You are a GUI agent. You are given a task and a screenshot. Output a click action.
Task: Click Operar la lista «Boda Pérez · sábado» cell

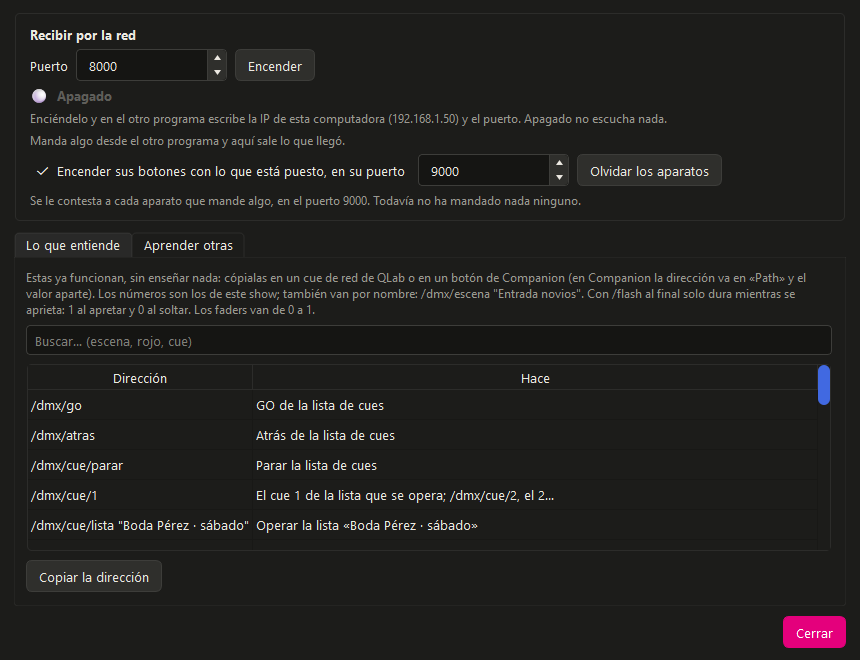pos(535,526)
